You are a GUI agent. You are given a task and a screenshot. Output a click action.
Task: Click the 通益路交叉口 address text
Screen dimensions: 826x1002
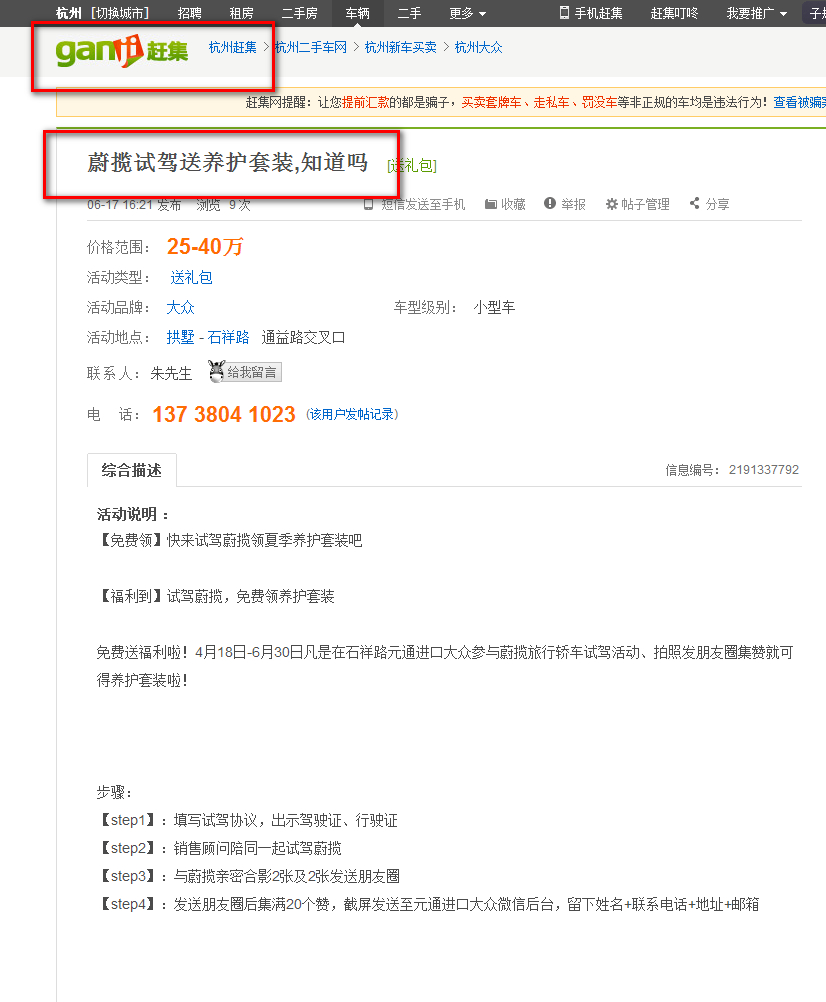pos(303,337)
